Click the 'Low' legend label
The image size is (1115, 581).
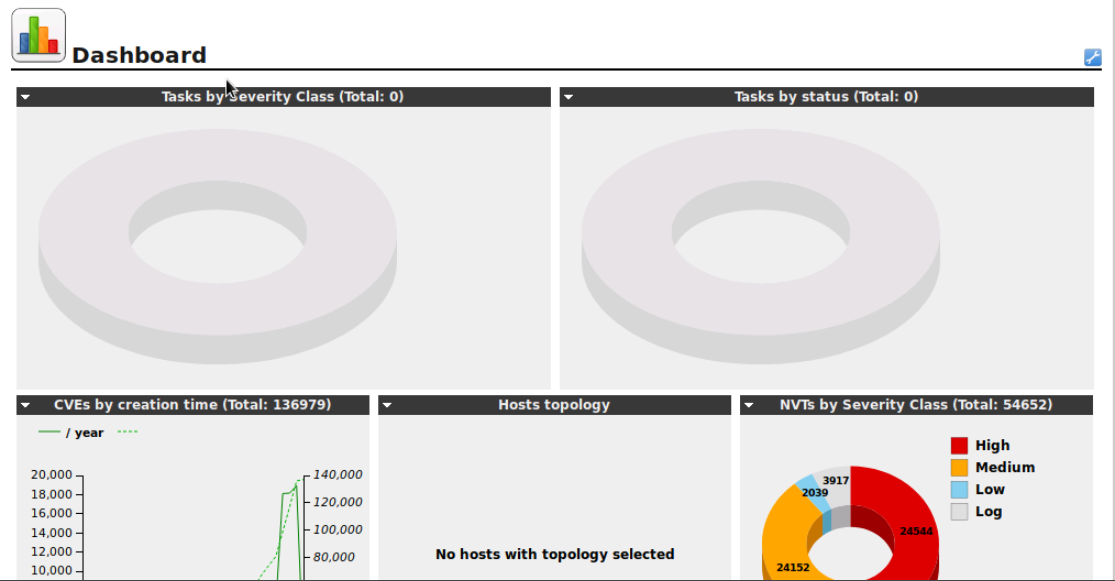click(x=990, y=490)
